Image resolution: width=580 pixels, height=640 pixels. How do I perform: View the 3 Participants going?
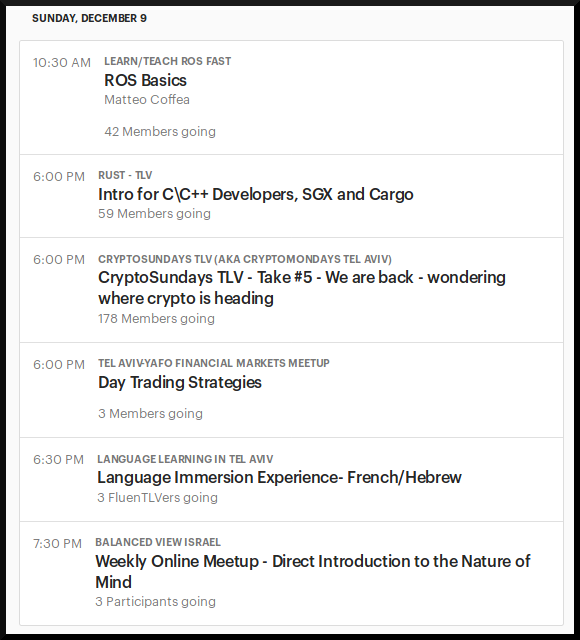point(156,602)
